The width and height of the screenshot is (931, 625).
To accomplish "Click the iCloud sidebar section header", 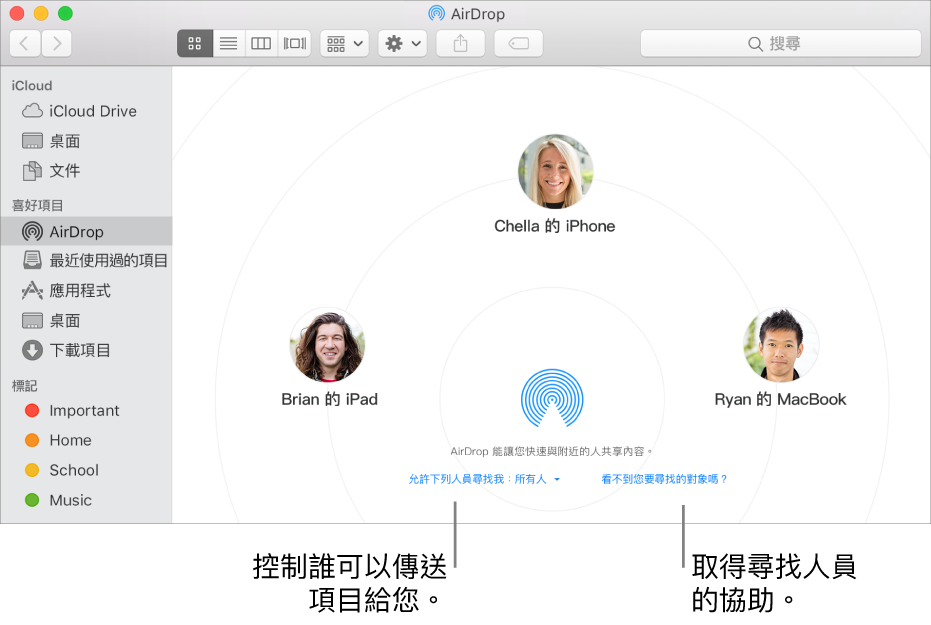I will point(32,85).
